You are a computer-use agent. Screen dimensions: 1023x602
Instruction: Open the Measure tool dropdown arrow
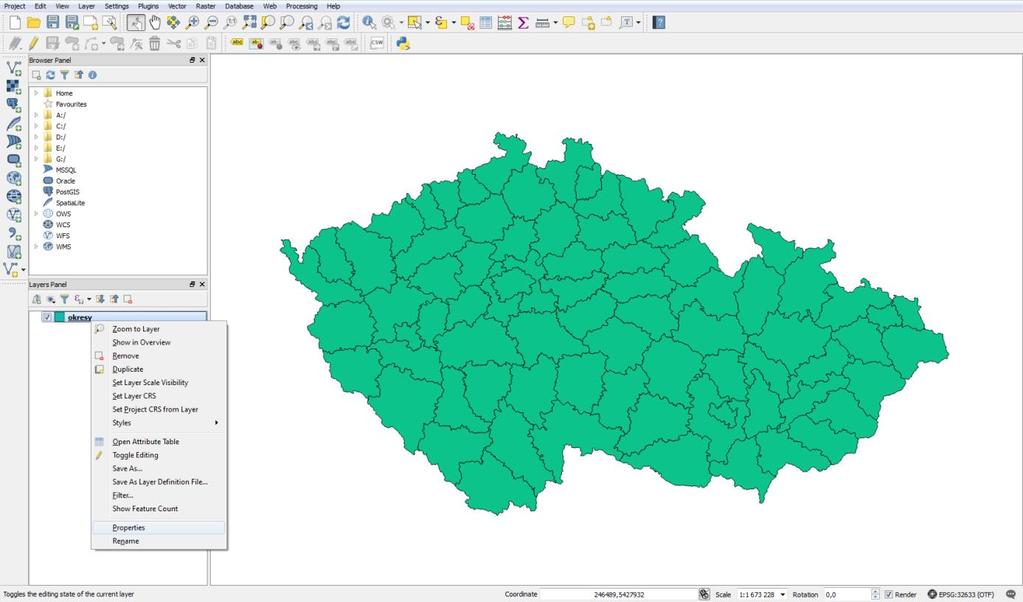tap(555, 23)
